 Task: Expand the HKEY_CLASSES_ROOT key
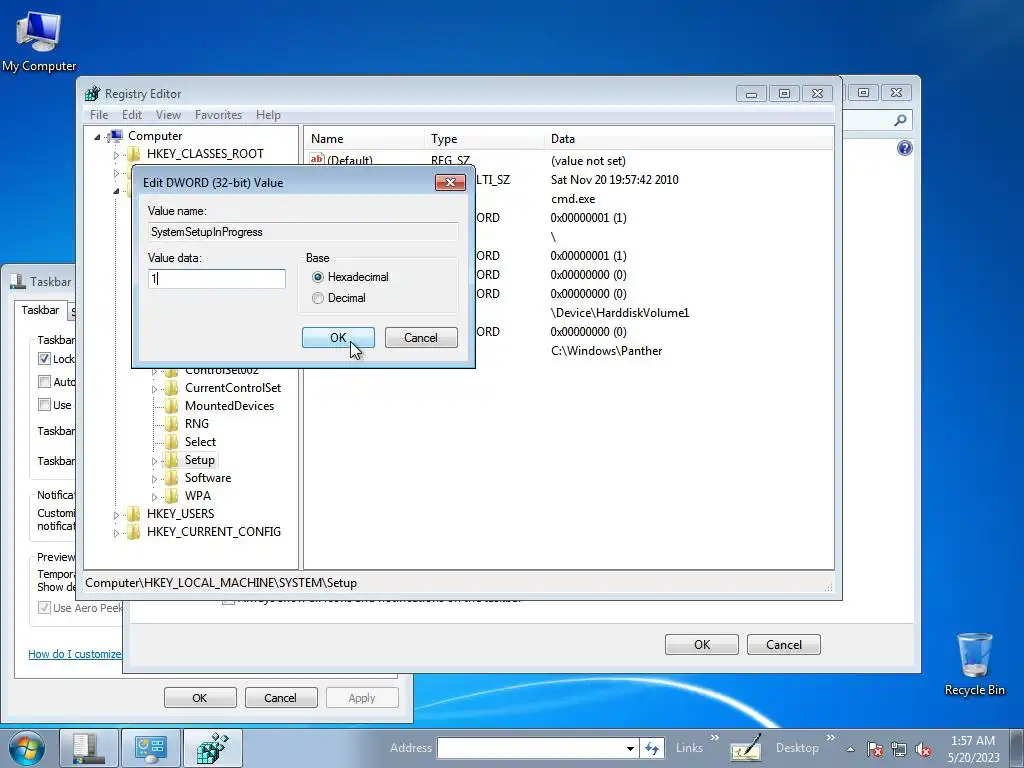click(116, 155)
